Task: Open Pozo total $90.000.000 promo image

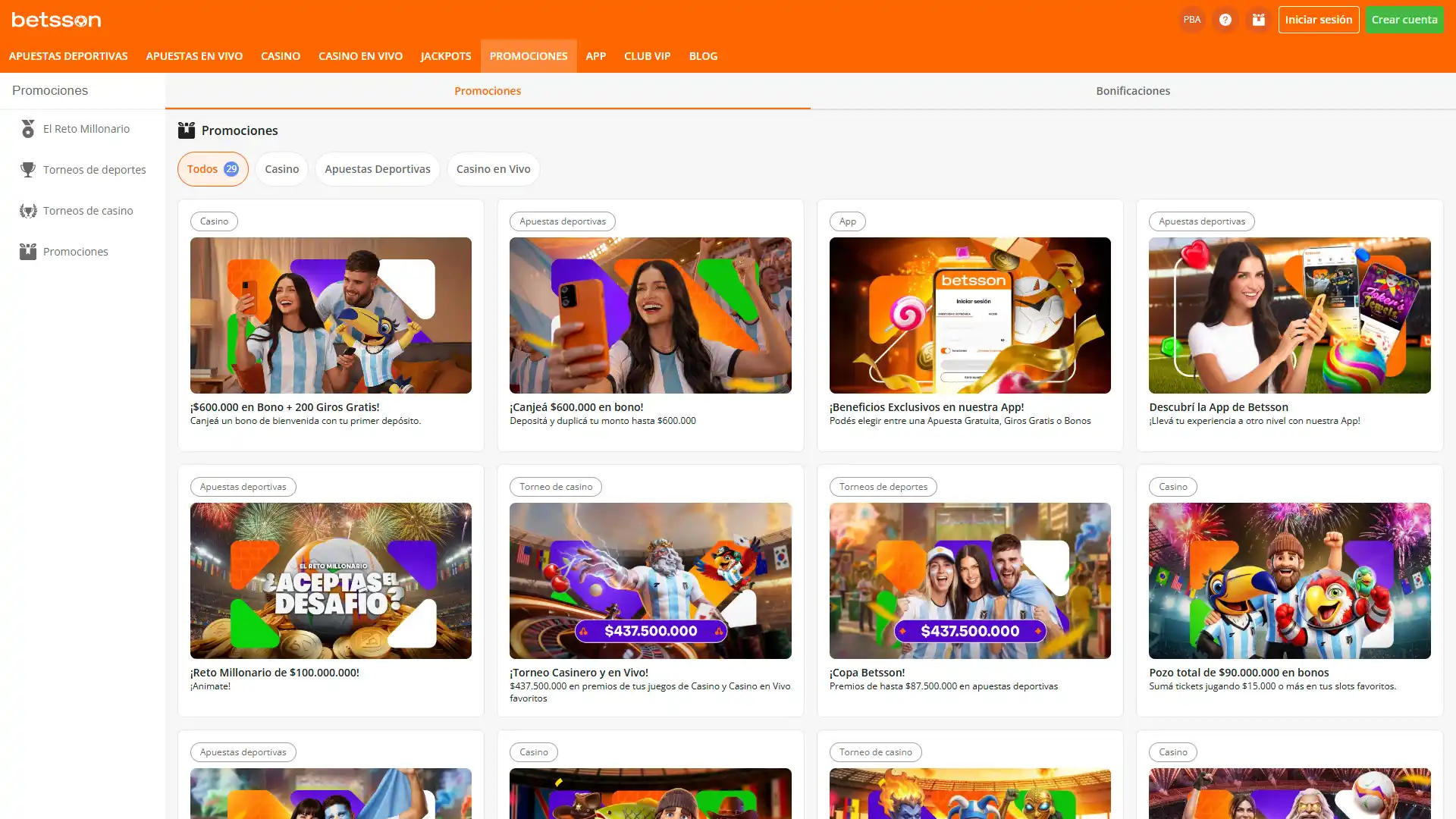Action: click(x=1289, y=581)
